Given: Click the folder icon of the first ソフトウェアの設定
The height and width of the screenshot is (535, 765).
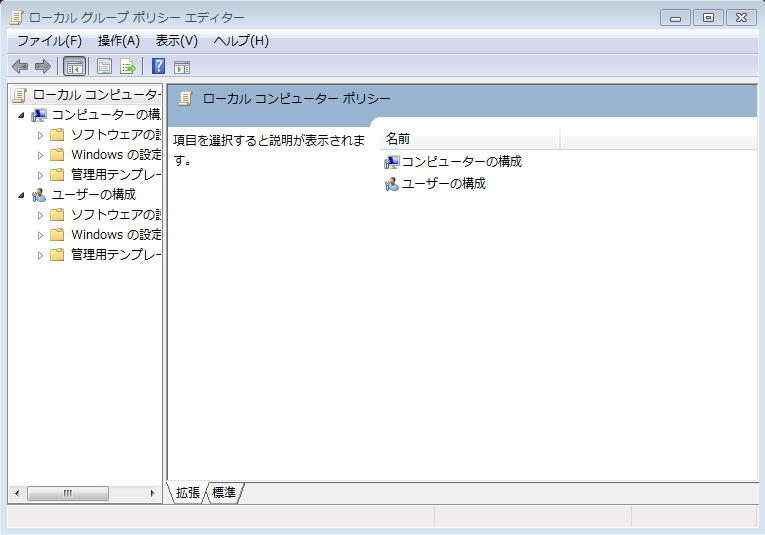Looking at the screenshot, I should pyautogui.click(x=57, y=135).
